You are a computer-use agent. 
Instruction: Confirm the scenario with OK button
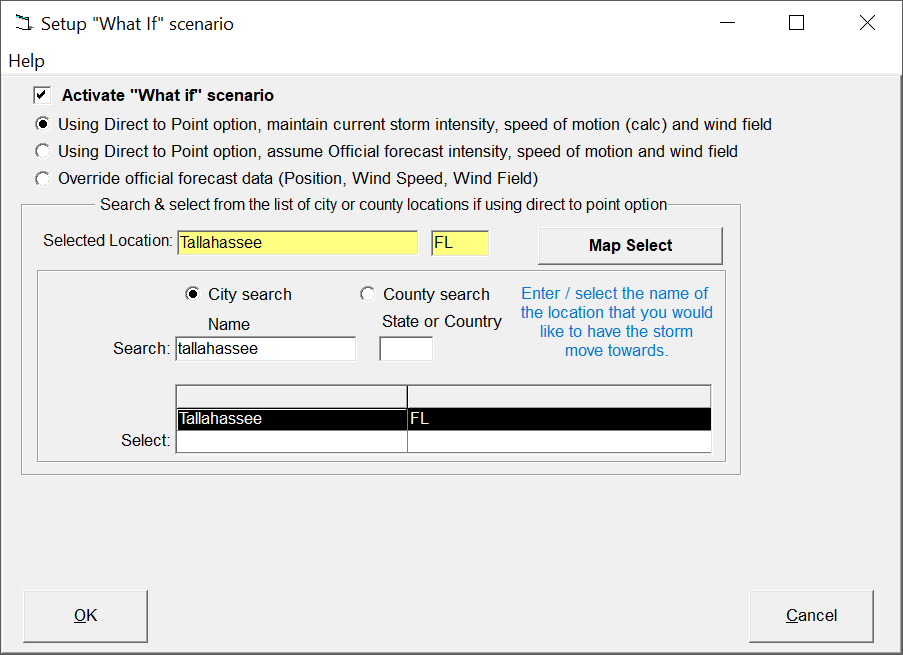pos(85,616)
